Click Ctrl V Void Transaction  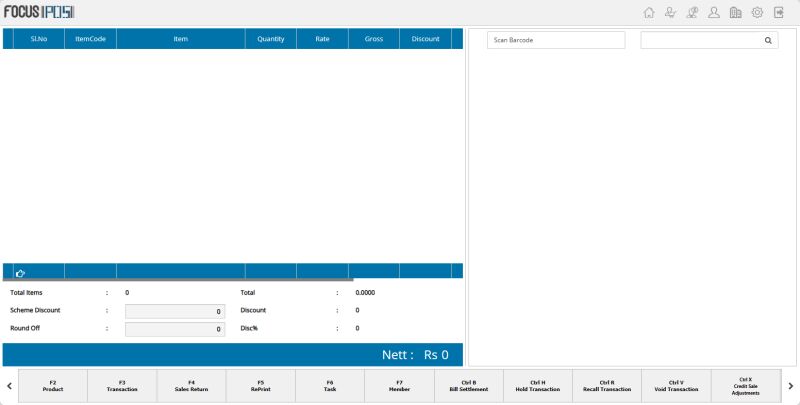point(676,385)
